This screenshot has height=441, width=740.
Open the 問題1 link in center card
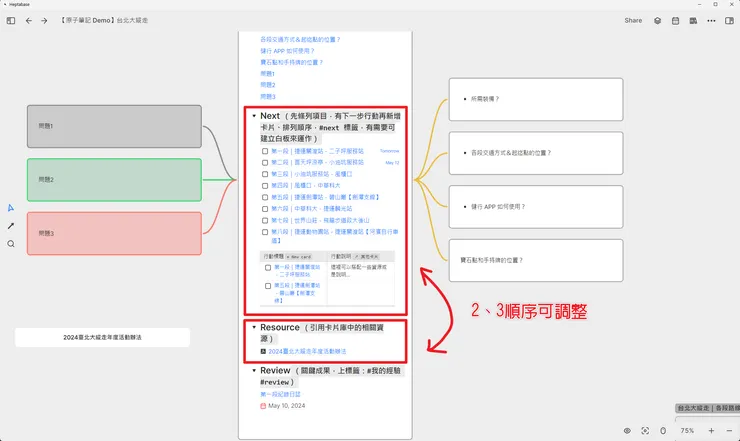click(x=268, y=74)
